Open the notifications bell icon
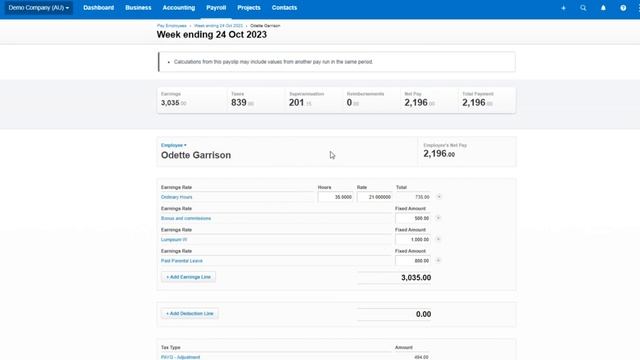The image size is (640, 360). click(x=603, y=8)
